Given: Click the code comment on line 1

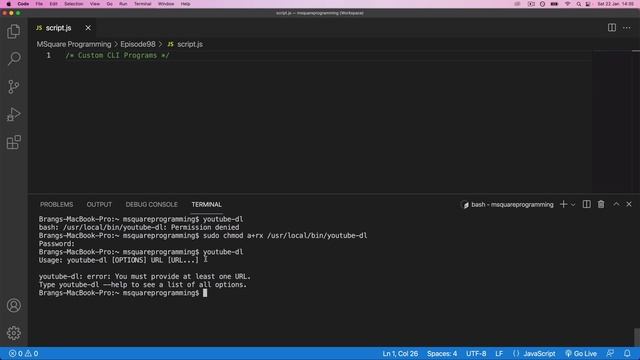Looking at the screenshot, I should click(x=118, y=56).
